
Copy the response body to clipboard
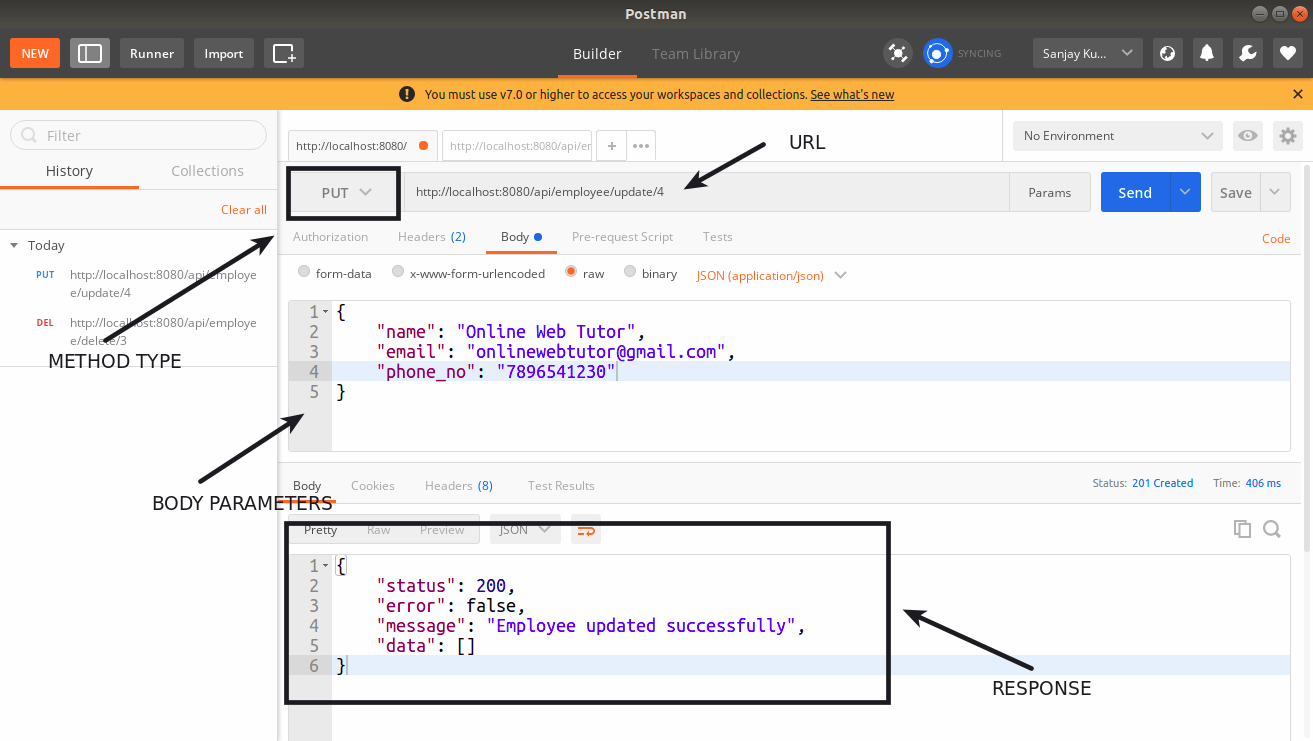pos(1242,529)
